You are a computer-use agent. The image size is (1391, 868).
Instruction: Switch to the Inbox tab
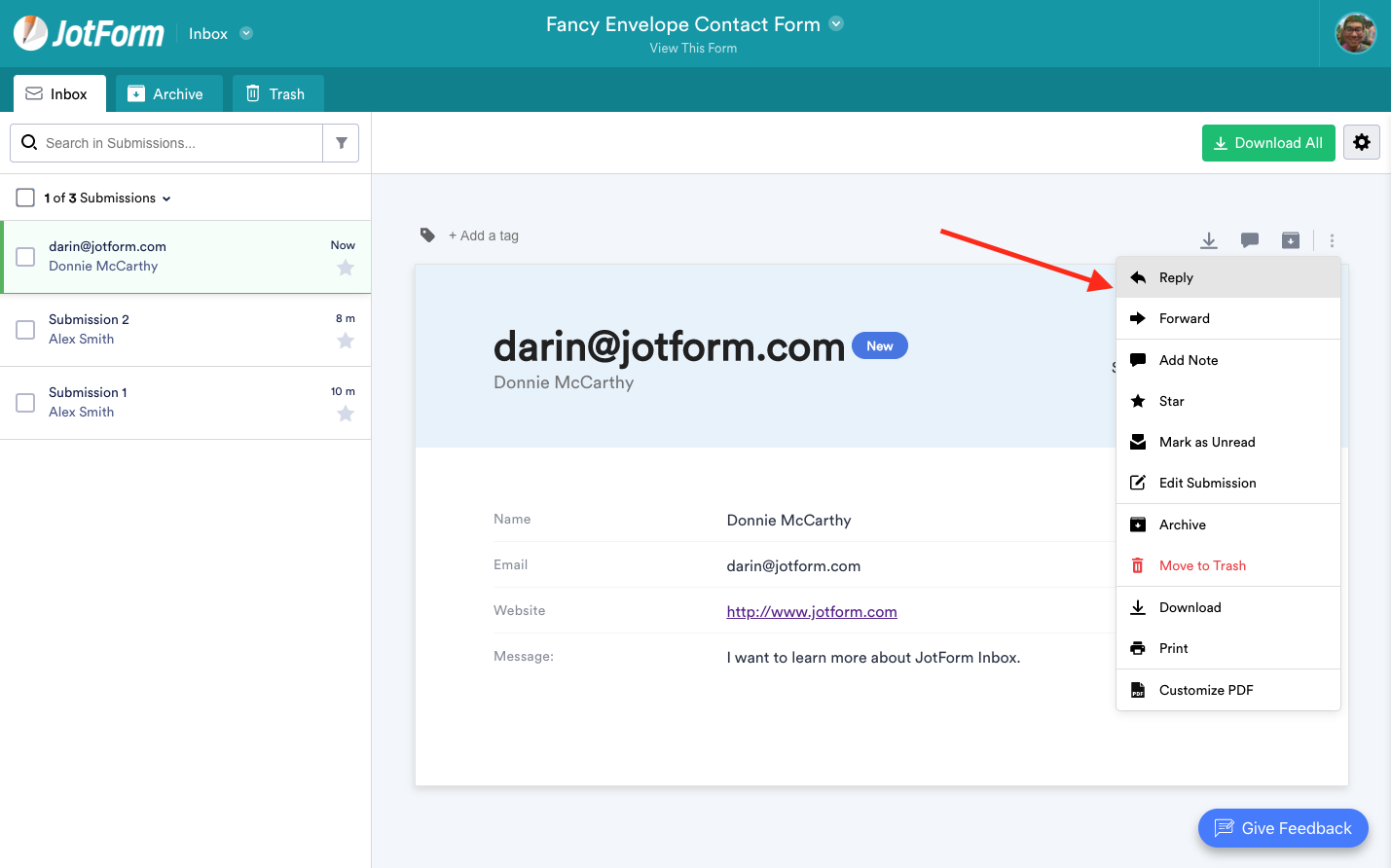pyautogui.click(x=59, y=93)
